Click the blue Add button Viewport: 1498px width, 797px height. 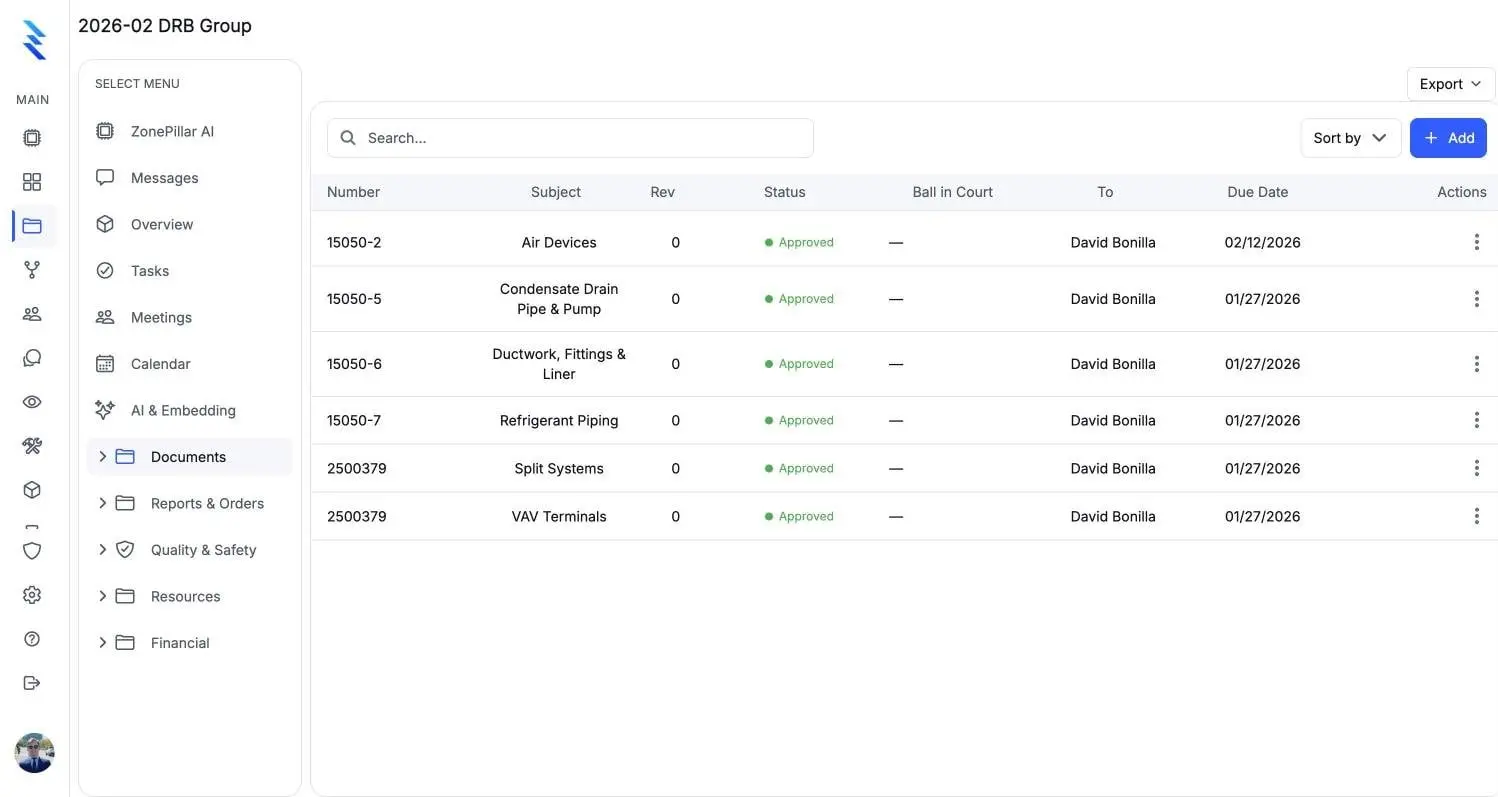coord(1448,138)
